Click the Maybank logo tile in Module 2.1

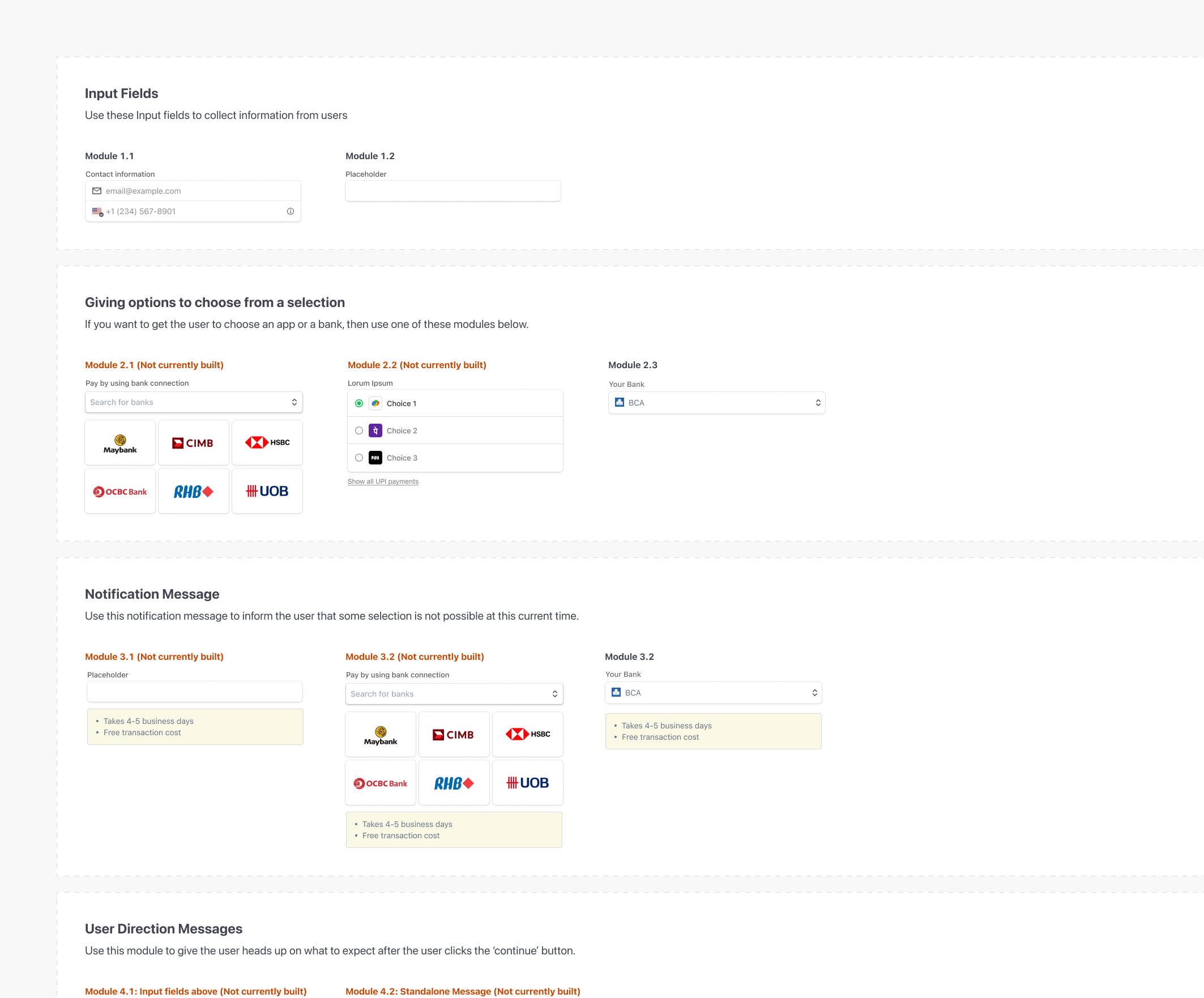click(120, 443)
